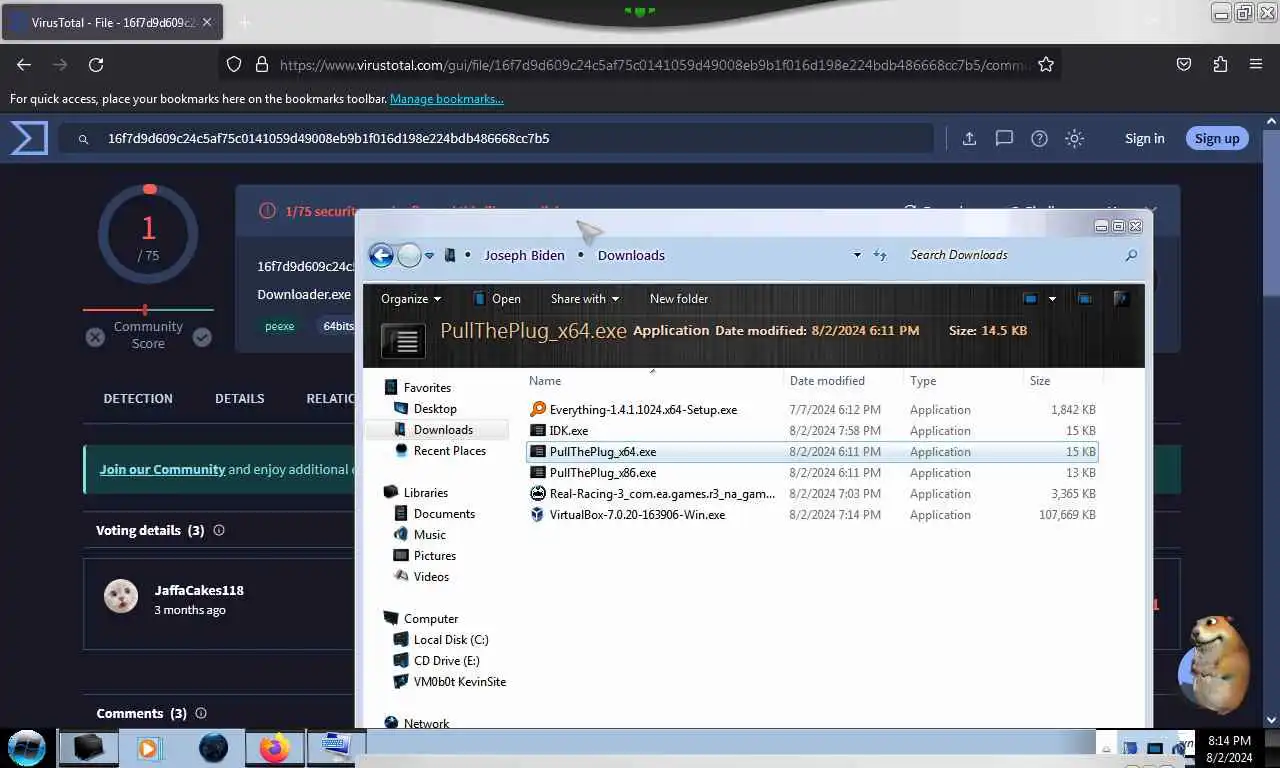Open VirusTotal notifications comment icon
The width and height of the screenshot is (1280, 768).
coord(1004,139)
